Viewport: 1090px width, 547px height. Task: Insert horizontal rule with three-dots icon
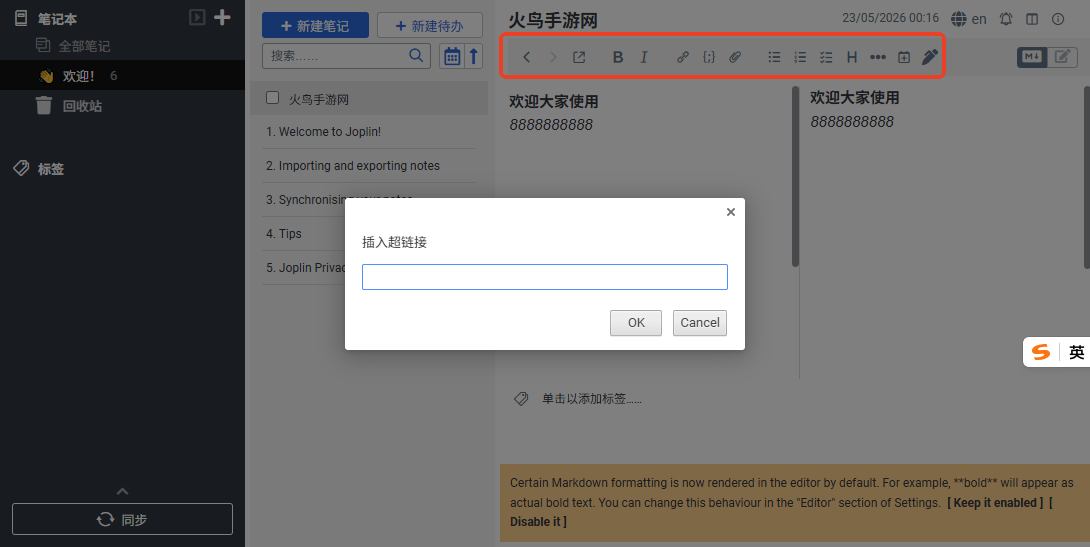click(878, 57)
